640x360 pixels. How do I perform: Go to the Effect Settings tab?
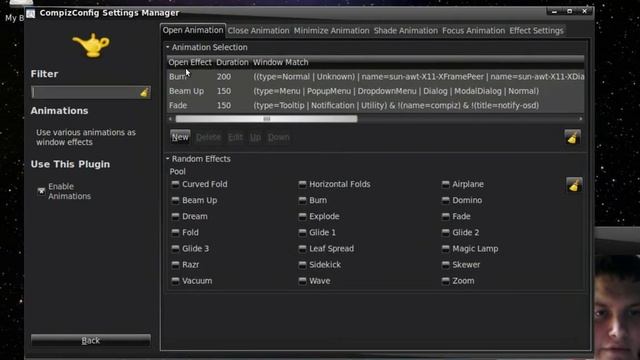coord(536,31)
